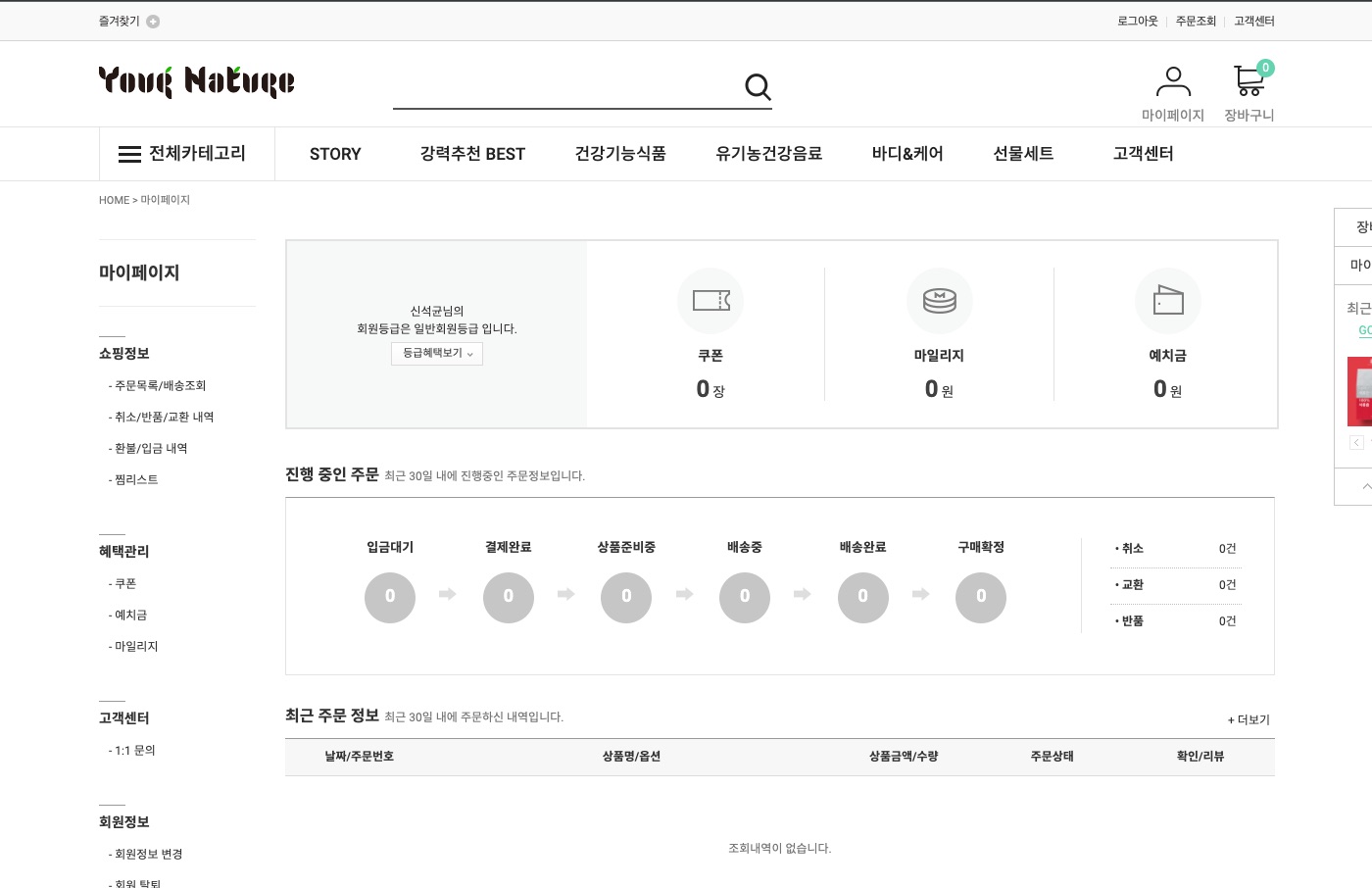1372x888 pixels.
Task: Click the previous arrow in recent products
Action: [x=1356, y=443]
